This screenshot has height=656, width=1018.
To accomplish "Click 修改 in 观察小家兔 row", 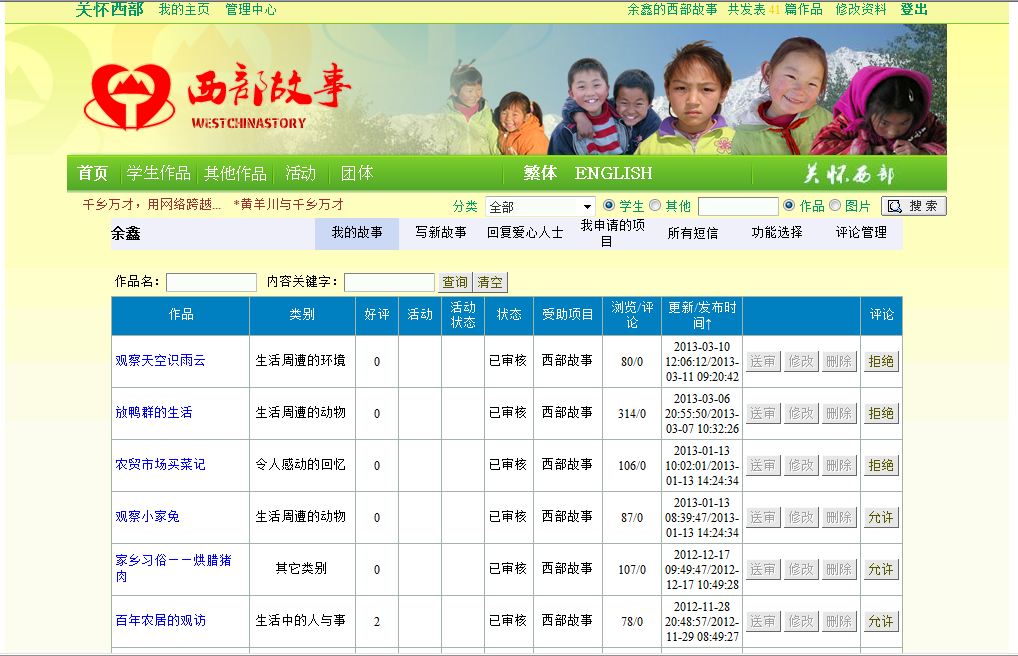I will [801, 517].
